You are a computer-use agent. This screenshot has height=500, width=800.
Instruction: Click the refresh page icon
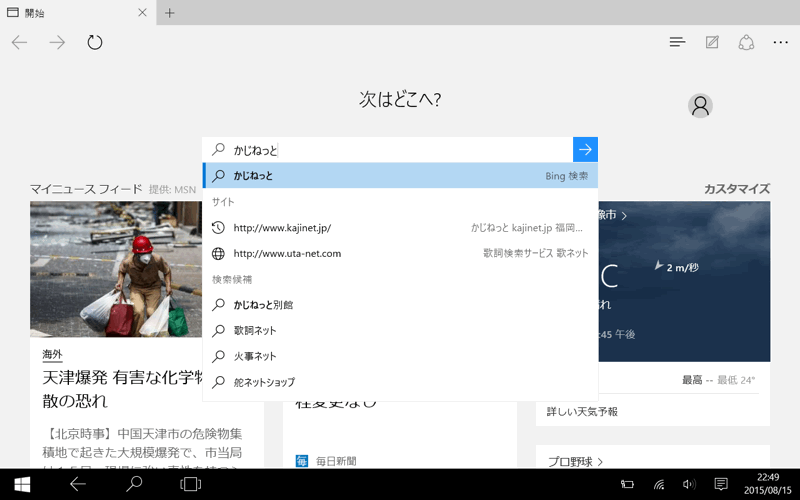pos(95,42)
